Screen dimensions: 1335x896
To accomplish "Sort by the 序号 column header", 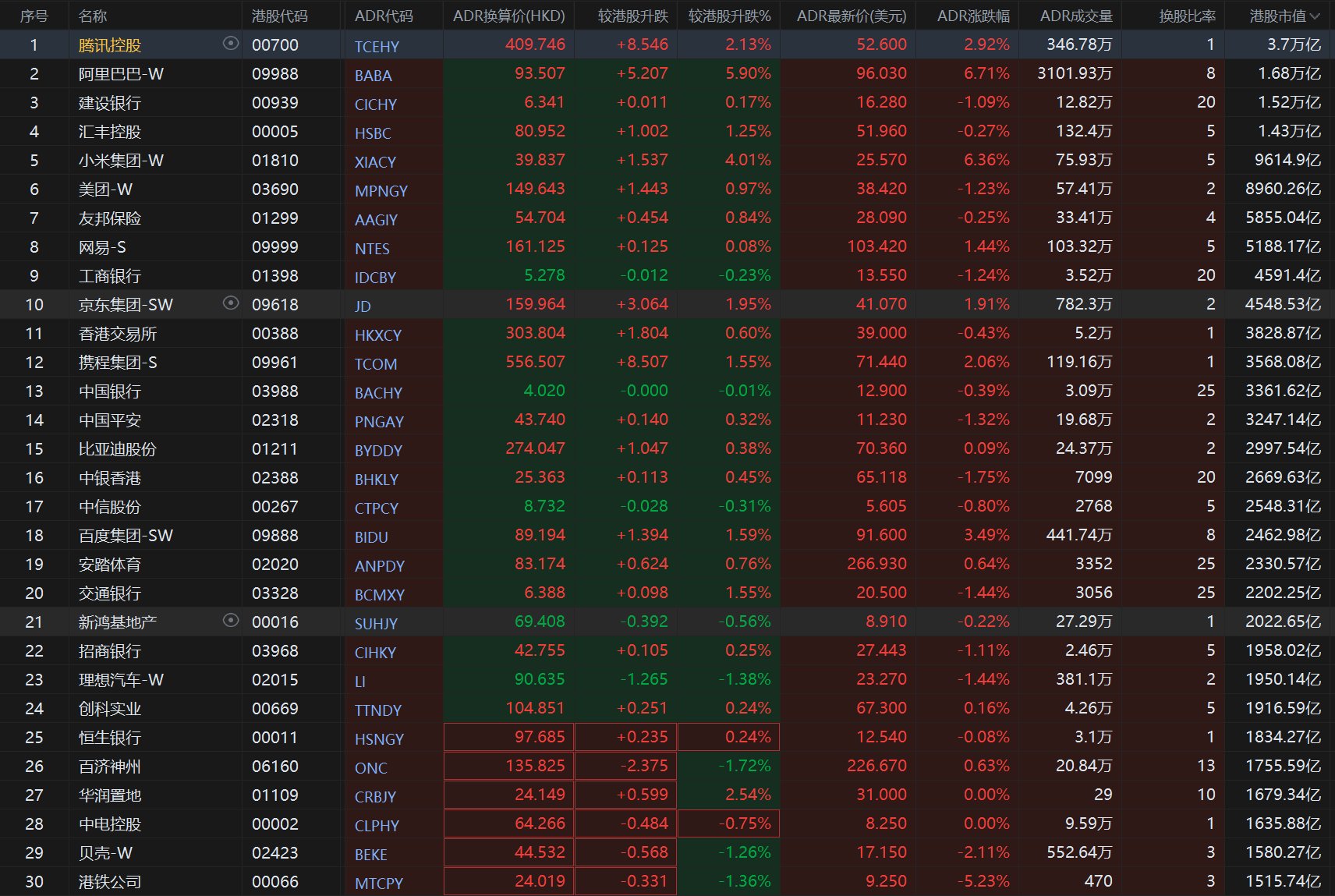I will (34, 16).
